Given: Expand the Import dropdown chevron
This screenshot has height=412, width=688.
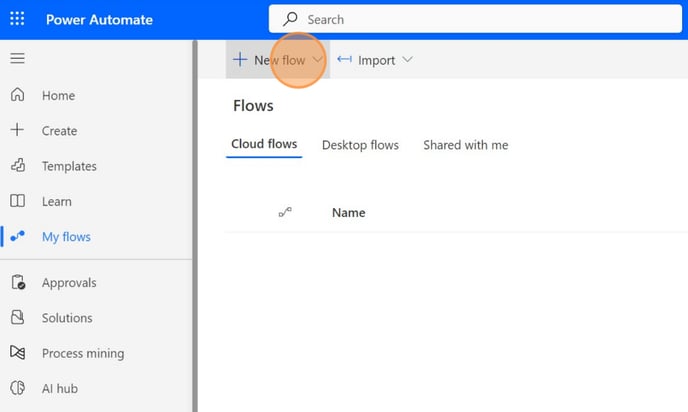Looking at the screenshot, I should tap(407, 59).
